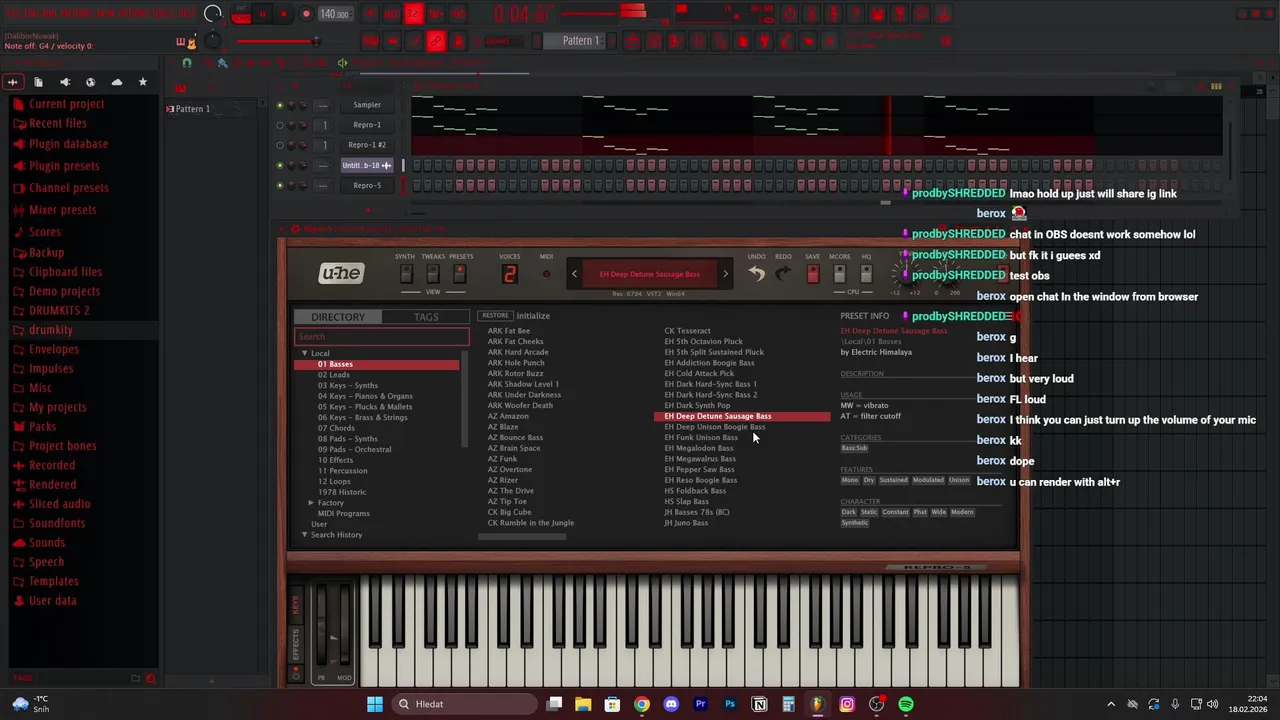
Task: Click the u-he logo in Repro
Action: [x=341, y=274]
